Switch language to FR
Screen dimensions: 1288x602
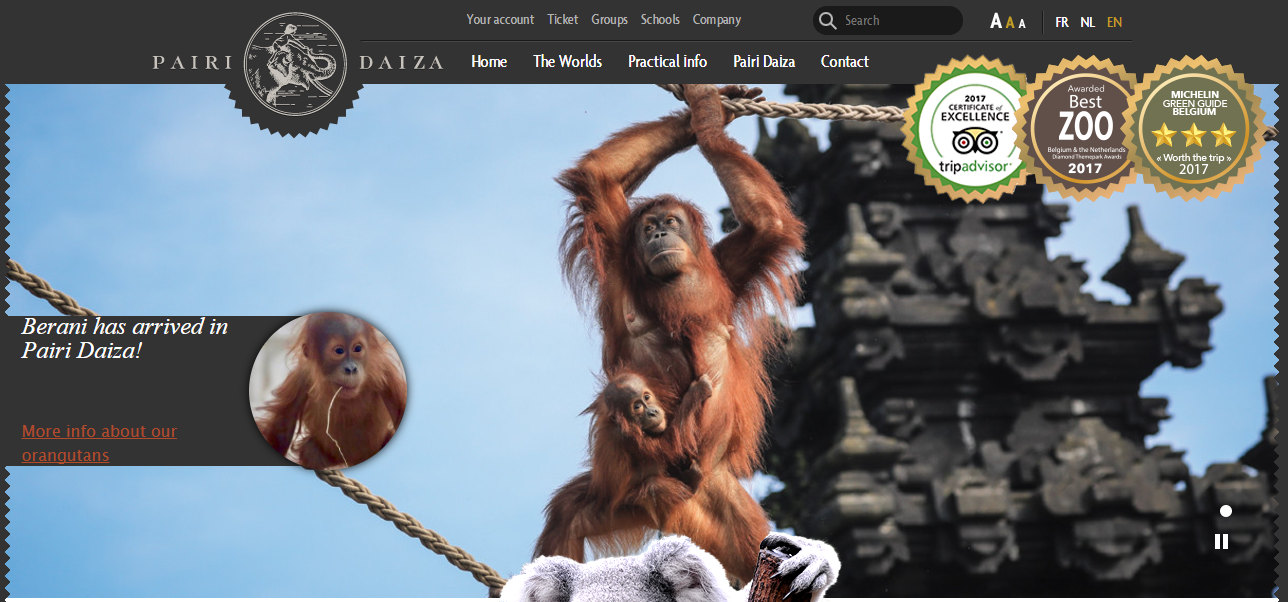[x=1061, y=22]
